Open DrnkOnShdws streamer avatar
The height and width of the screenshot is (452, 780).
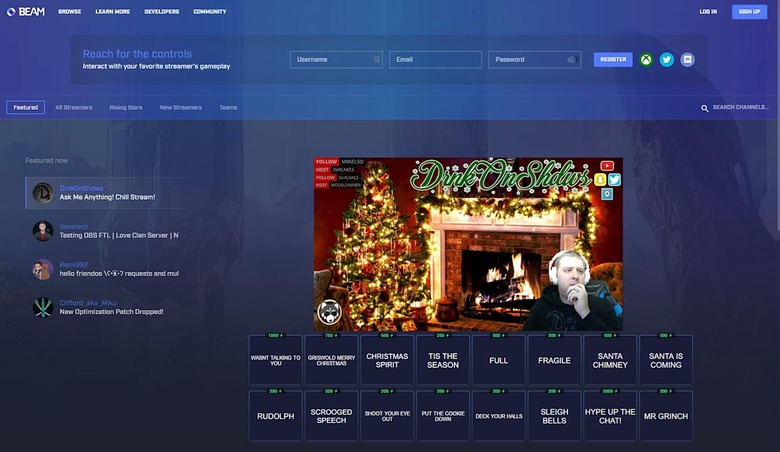coord(43,193)
